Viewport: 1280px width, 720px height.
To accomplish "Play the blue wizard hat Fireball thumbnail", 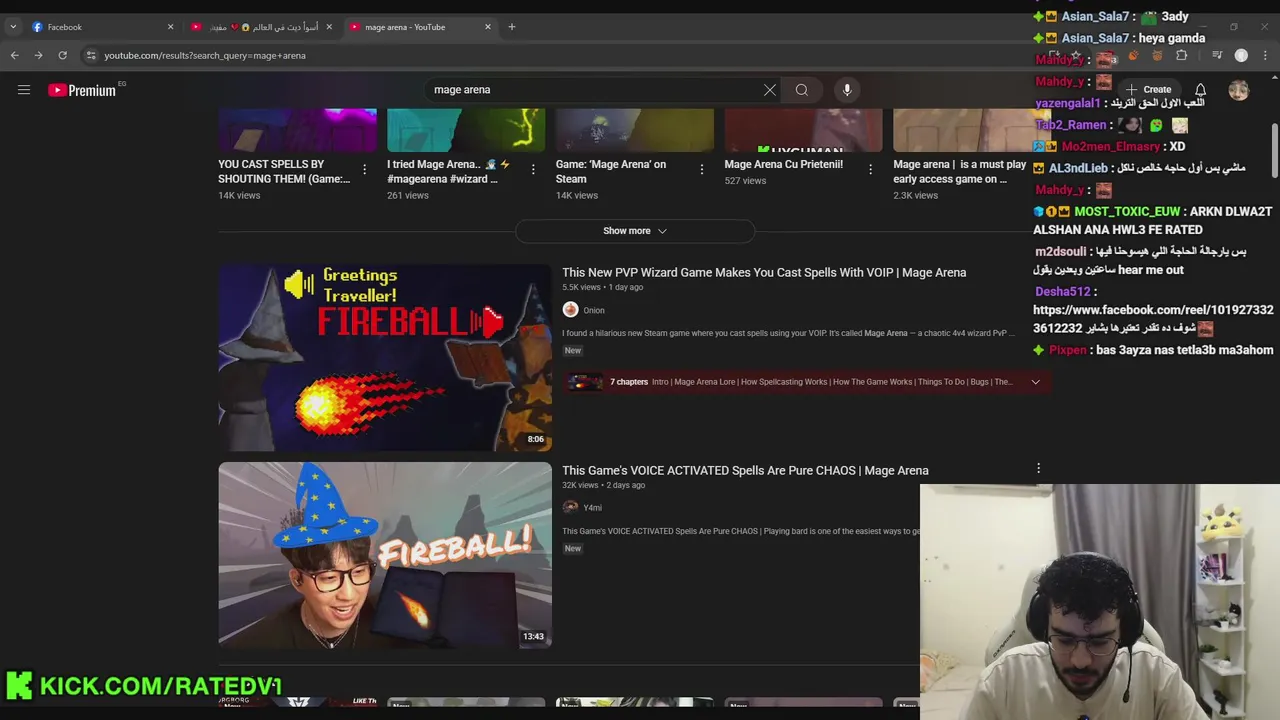I will coord(385,555).
